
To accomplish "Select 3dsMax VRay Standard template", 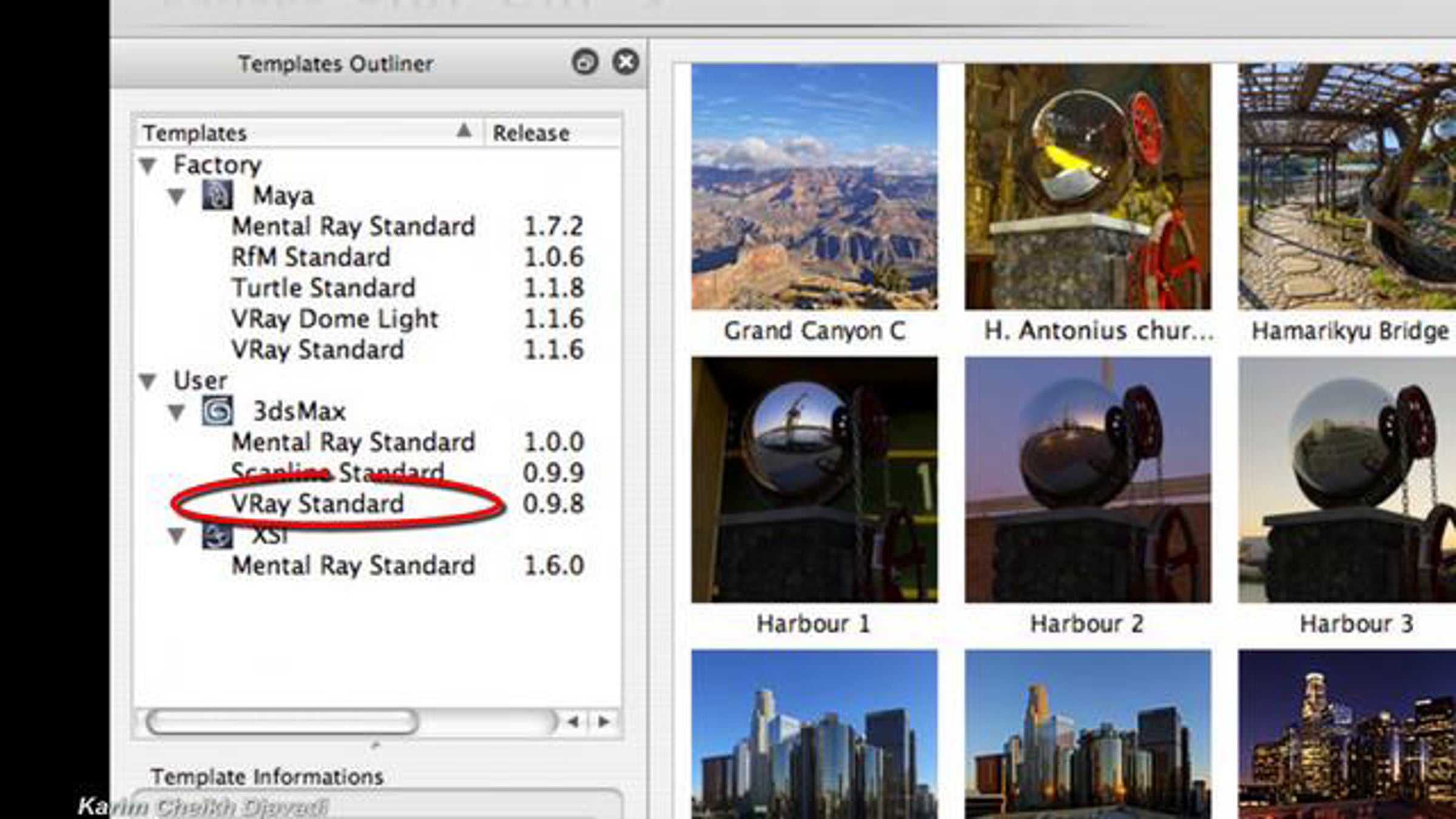I will (317, 504).
